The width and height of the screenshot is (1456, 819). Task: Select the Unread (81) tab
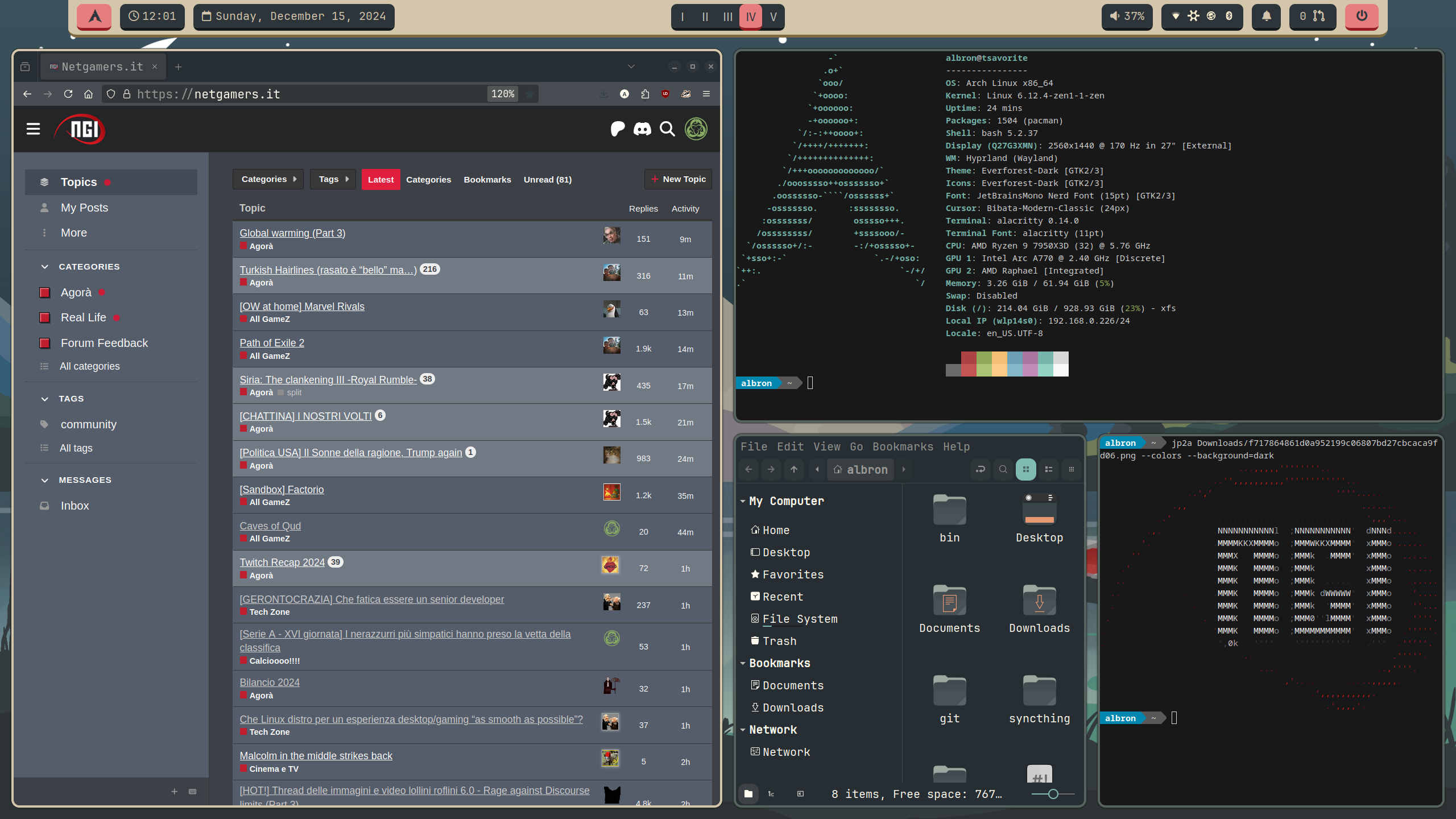[x=548, y=179]
